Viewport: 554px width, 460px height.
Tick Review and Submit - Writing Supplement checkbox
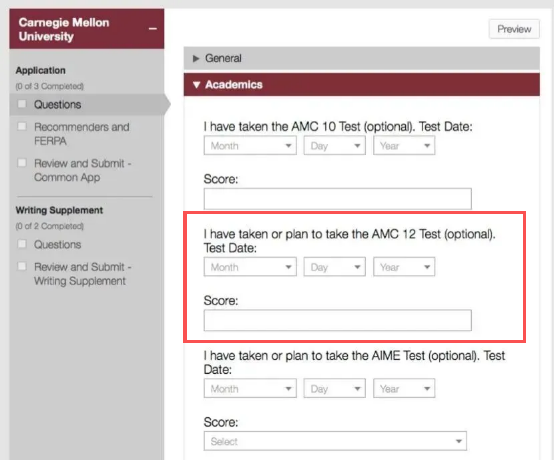click(22, 266)
